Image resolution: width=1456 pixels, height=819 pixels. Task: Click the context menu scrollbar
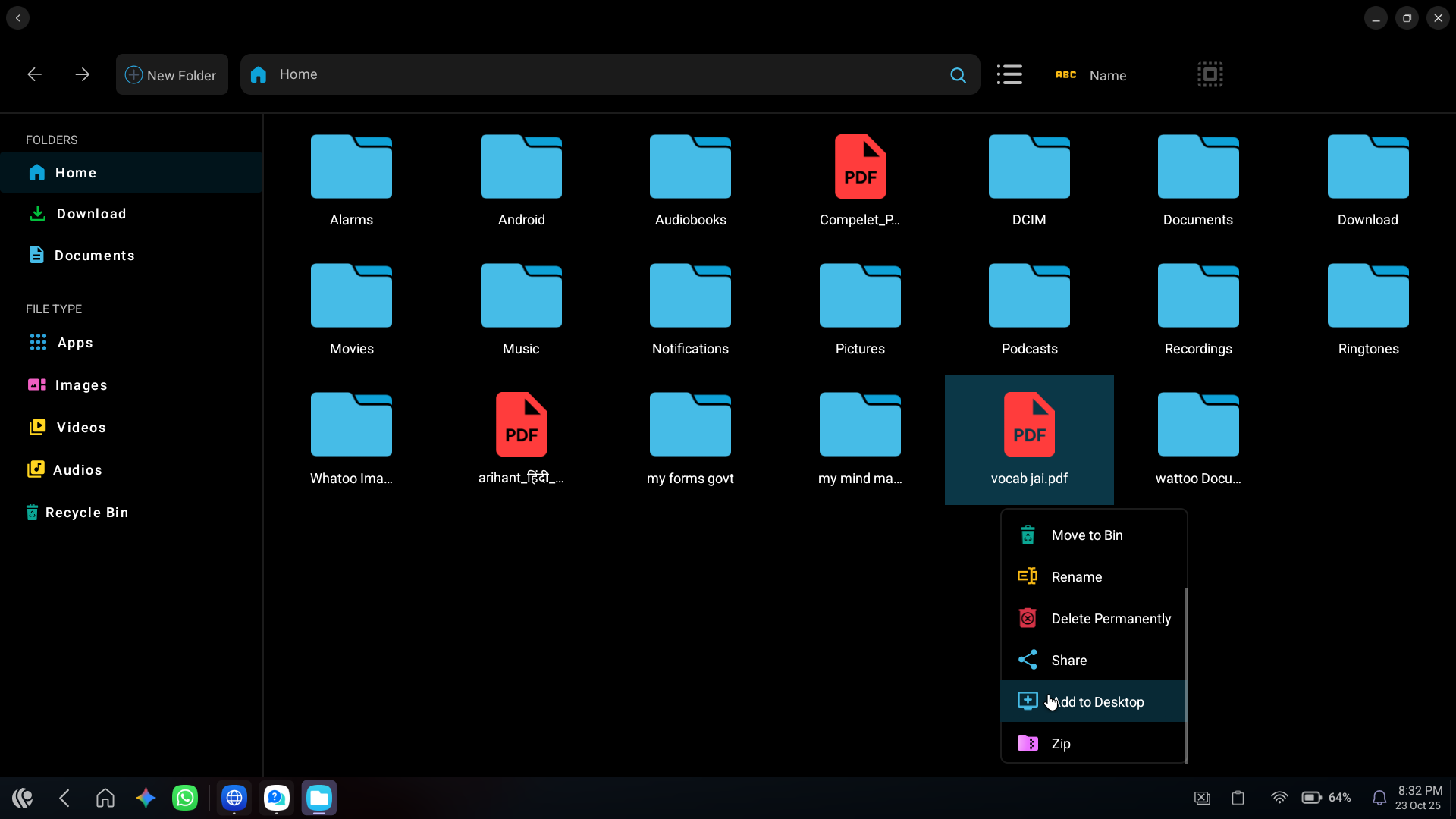[x=1185, y=675]
